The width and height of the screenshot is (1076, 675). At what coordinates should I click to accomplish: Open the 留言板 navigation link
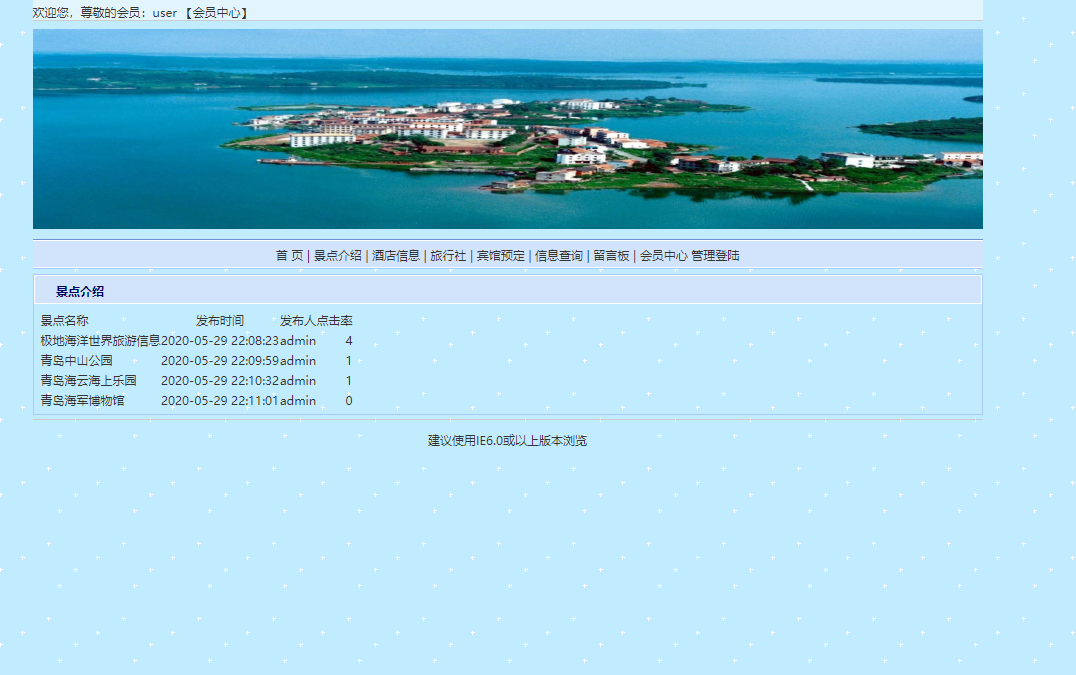[613, 255]
